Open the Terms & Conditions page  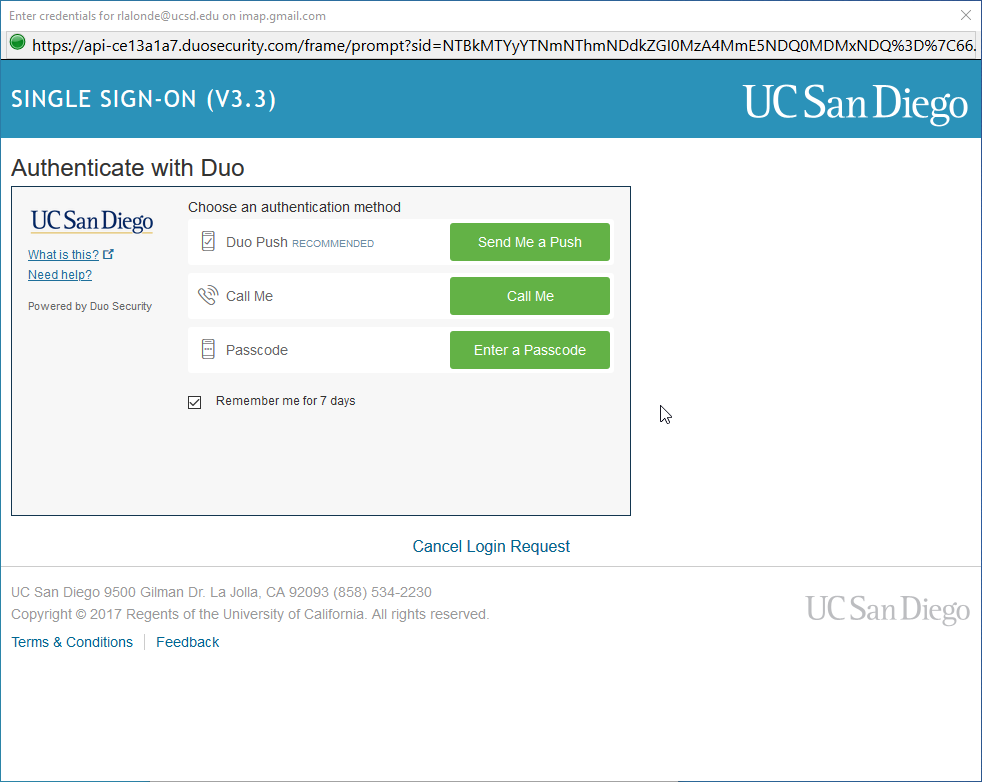pyautogui.click(x=71, y=642)
